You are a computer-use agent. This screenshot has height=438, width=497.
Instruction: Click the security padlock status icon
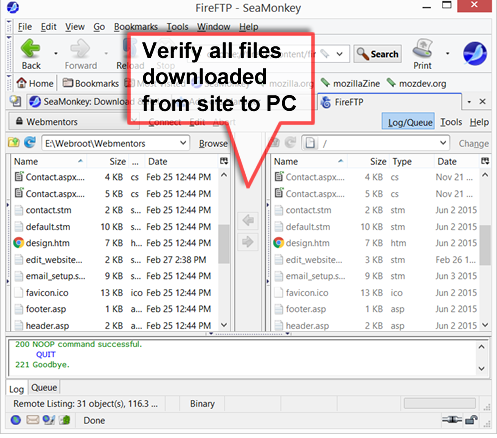point(471,420)
